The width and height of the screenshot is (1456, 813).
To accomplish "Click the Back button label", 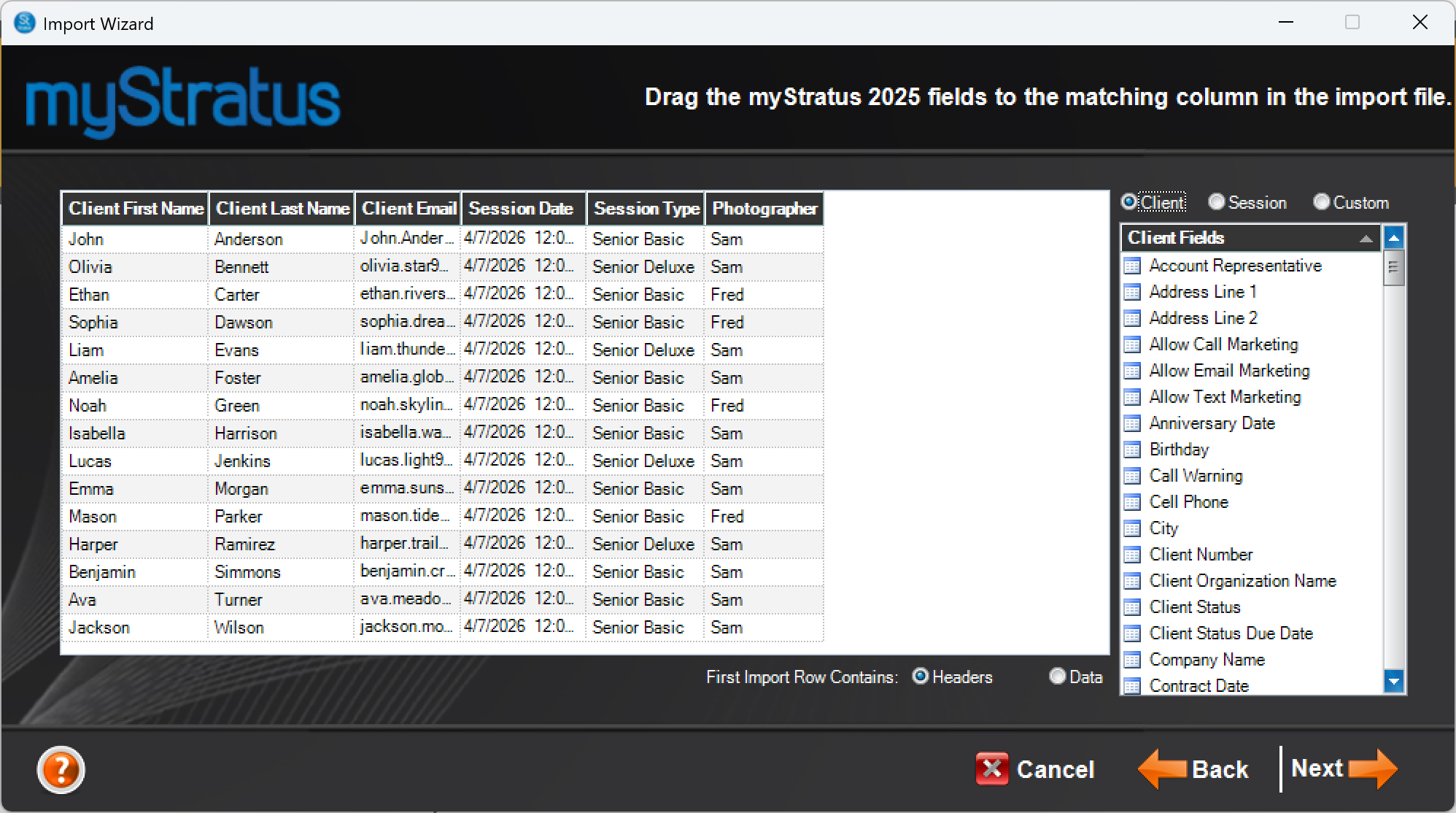I will pyautogui.click(x=1220, y=769).
